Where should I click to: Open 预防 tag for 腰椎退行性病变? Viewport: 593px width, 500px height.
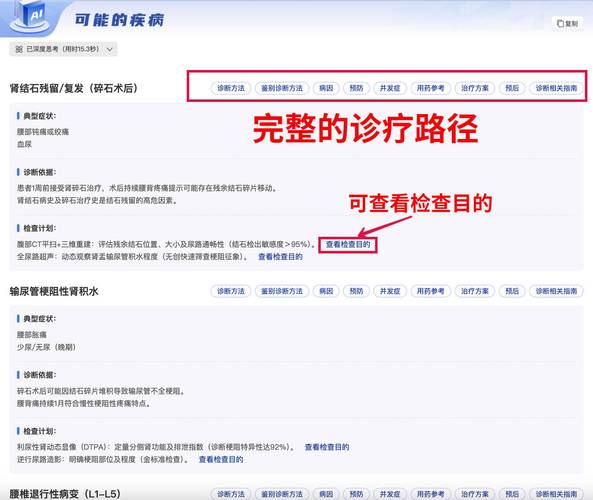[356, 494]
